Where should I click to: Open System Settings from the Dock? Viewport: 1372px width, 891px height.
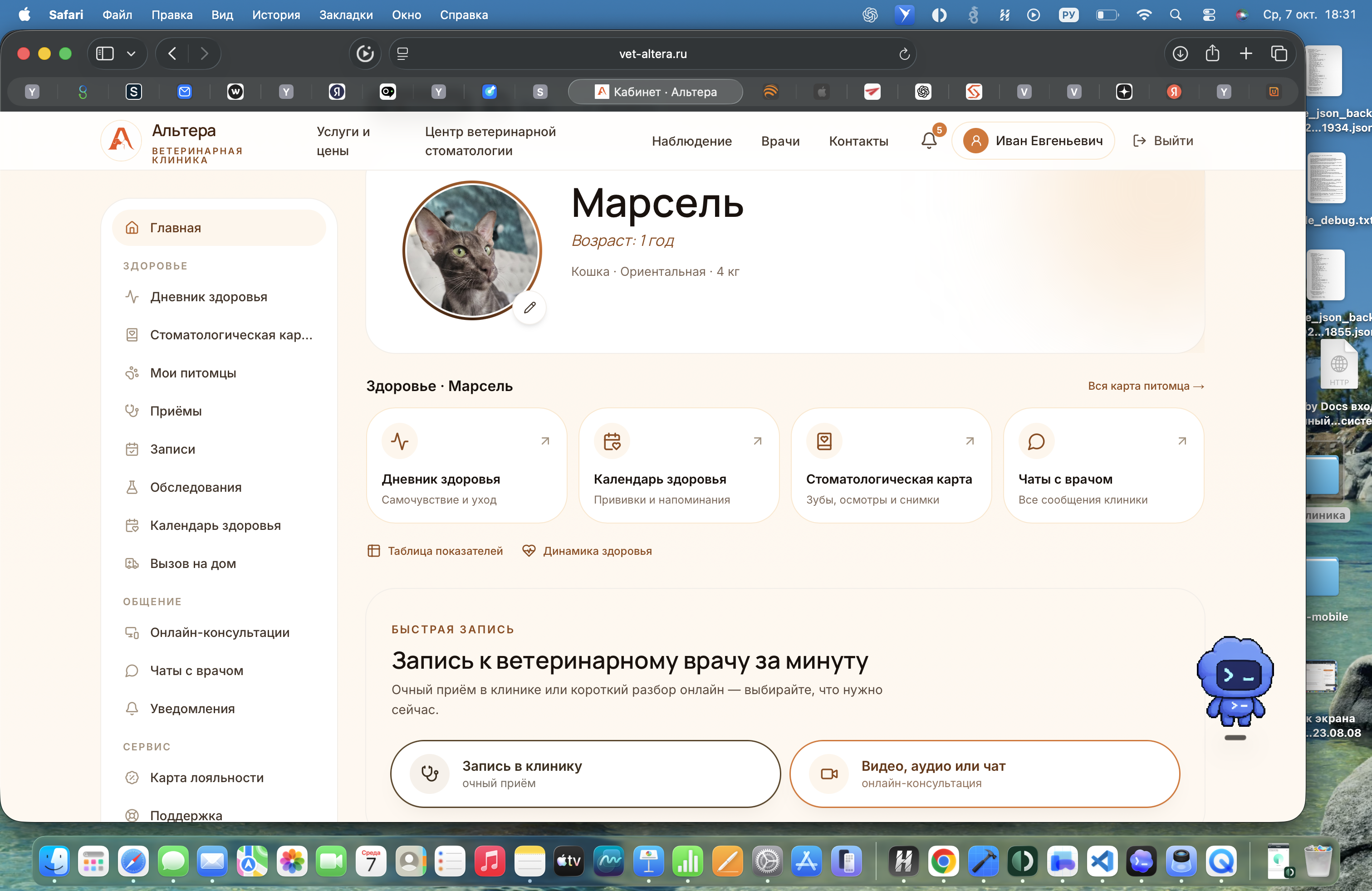pos(767,862)
